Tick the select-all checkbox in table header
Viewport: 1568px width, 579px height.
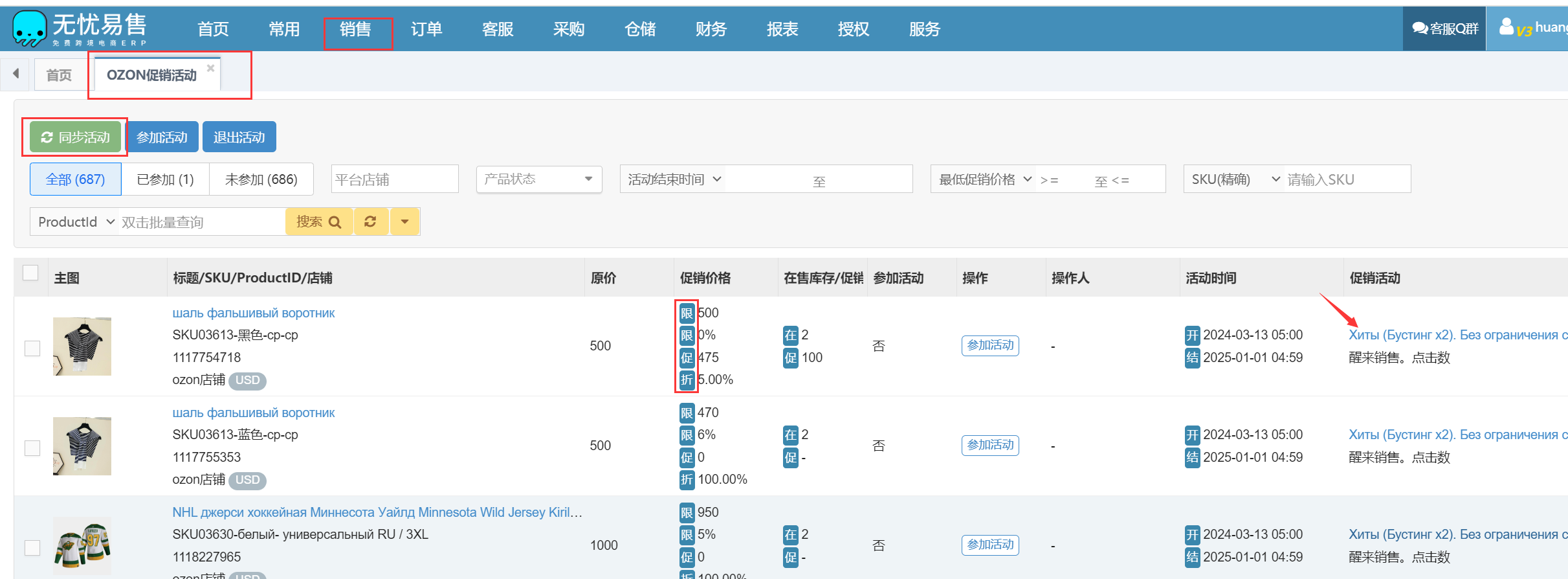pos(30,273)
